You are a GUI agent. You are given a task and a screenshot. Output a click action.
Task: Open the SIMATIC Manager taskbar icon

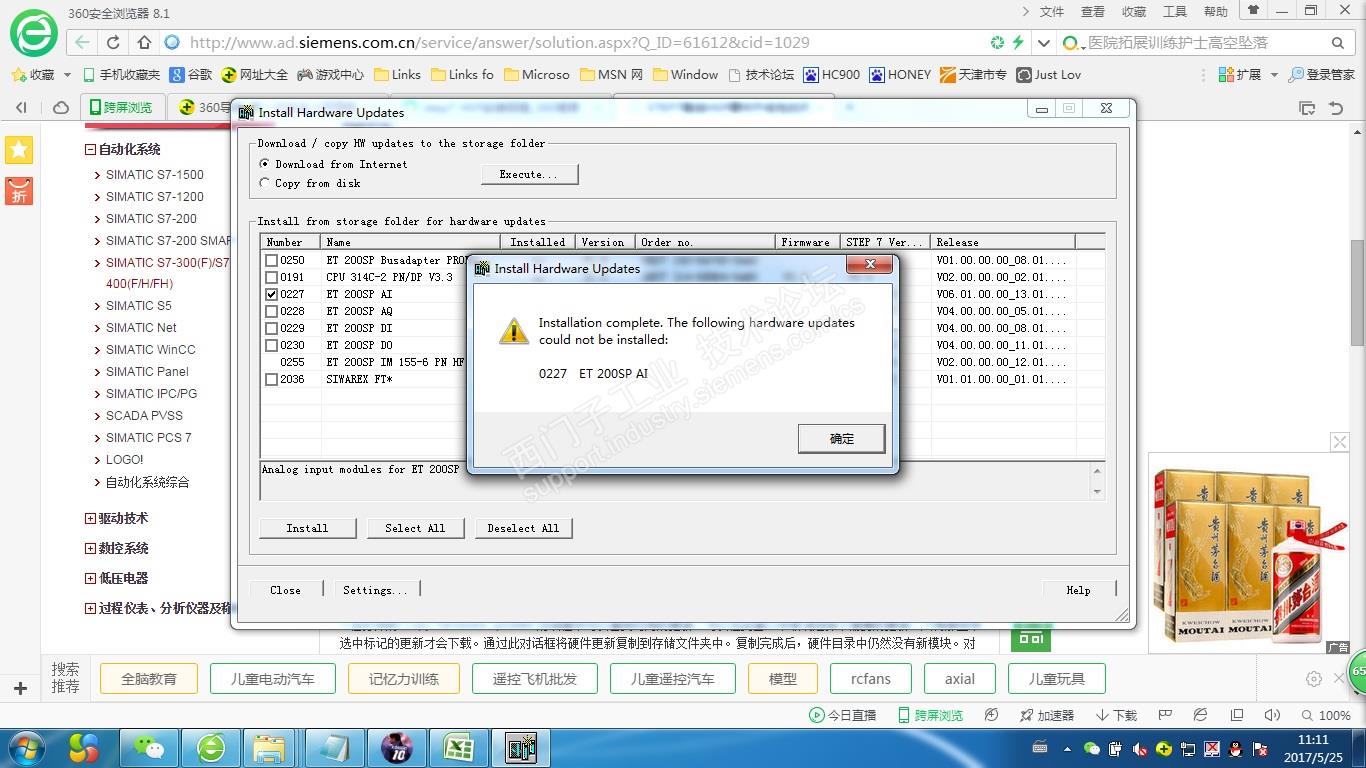coord(521,748)
